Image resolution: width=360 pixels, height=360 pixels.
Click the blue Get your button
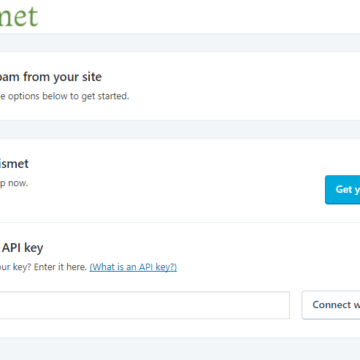coord(343,189)
